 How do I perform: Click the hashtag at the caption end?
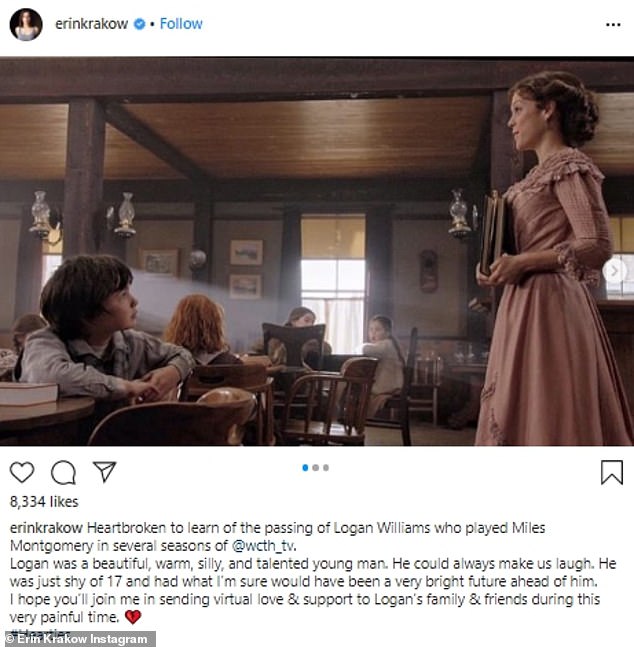(x=40, y=631)
